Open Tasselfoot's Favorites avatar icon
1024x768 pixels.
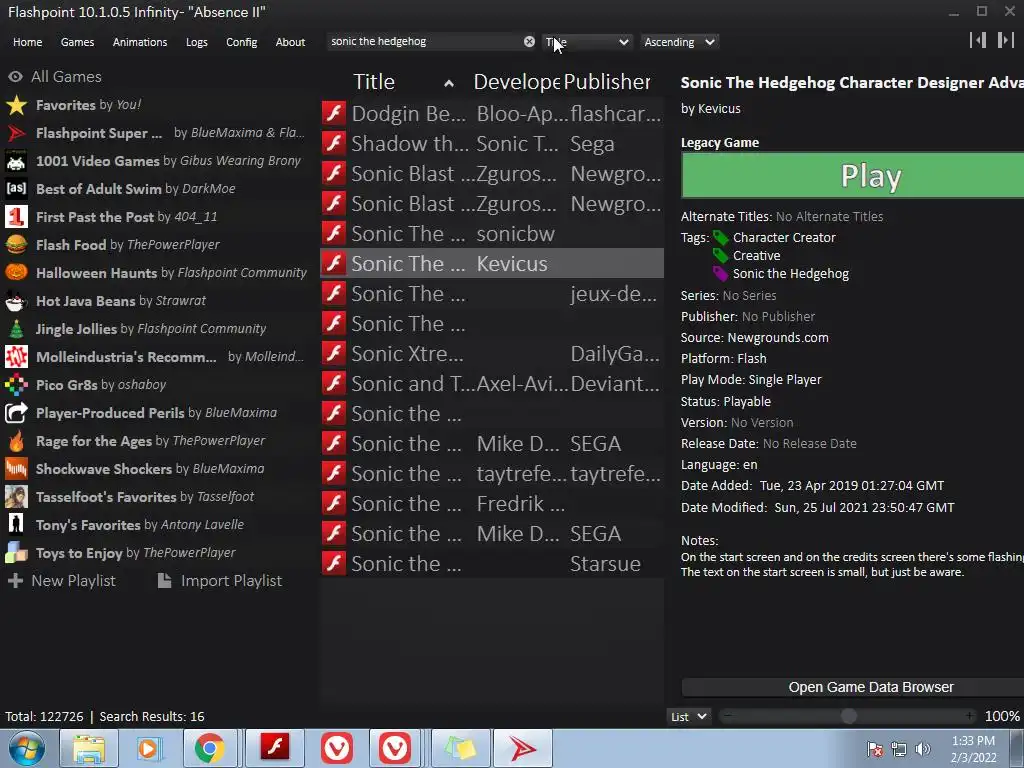point(16,497)
